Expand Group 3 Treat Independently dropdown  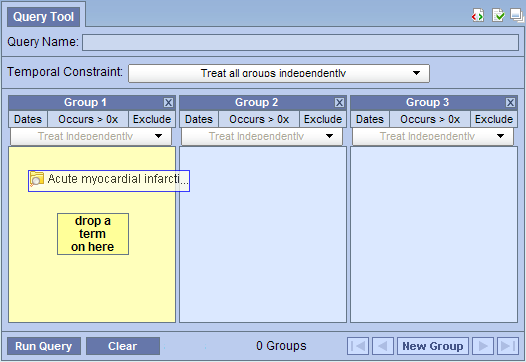tap(433, 136)
